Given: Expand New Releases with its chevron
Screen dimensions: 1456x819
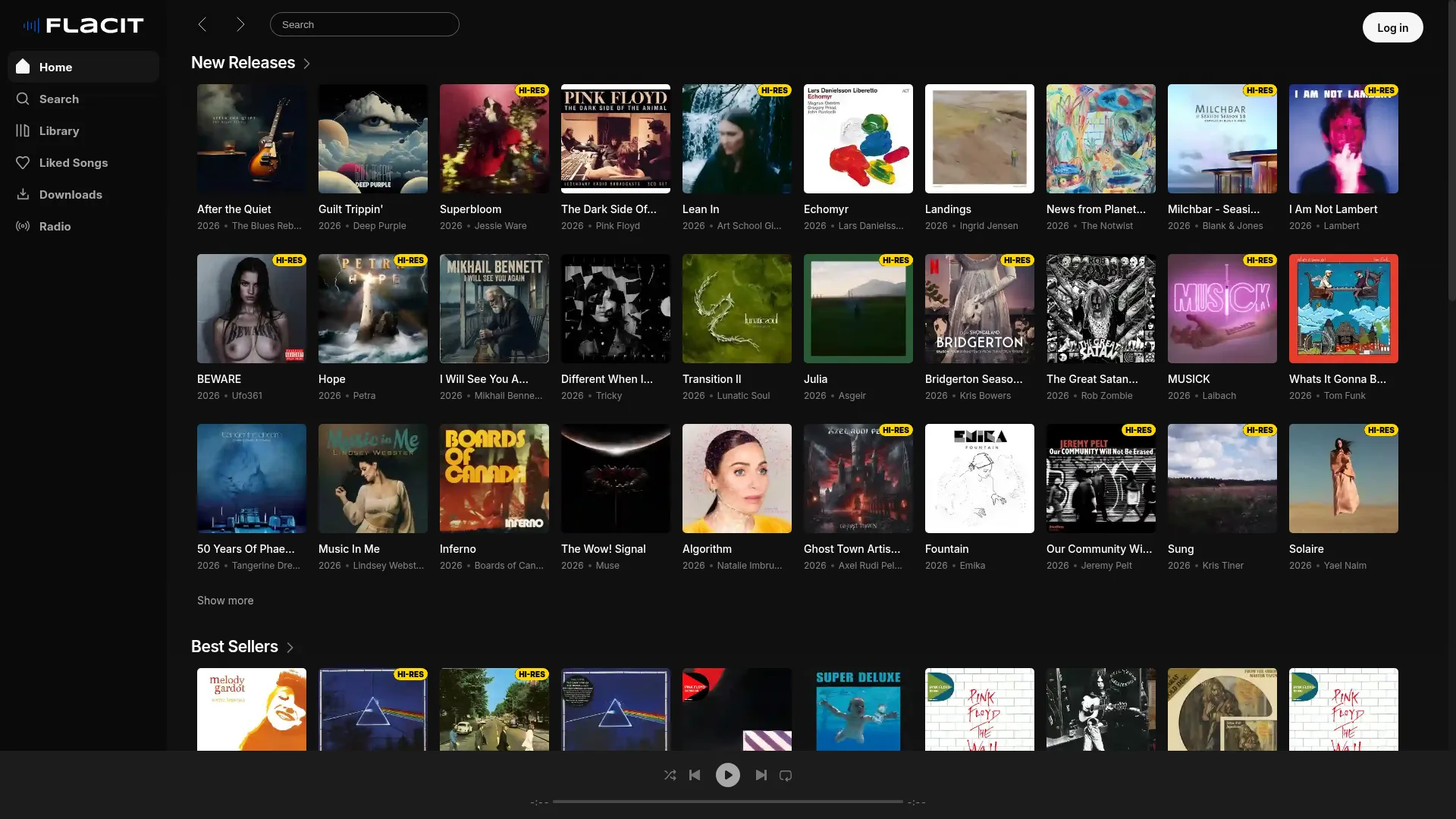Looking at the screenshot, I should 307,64.
